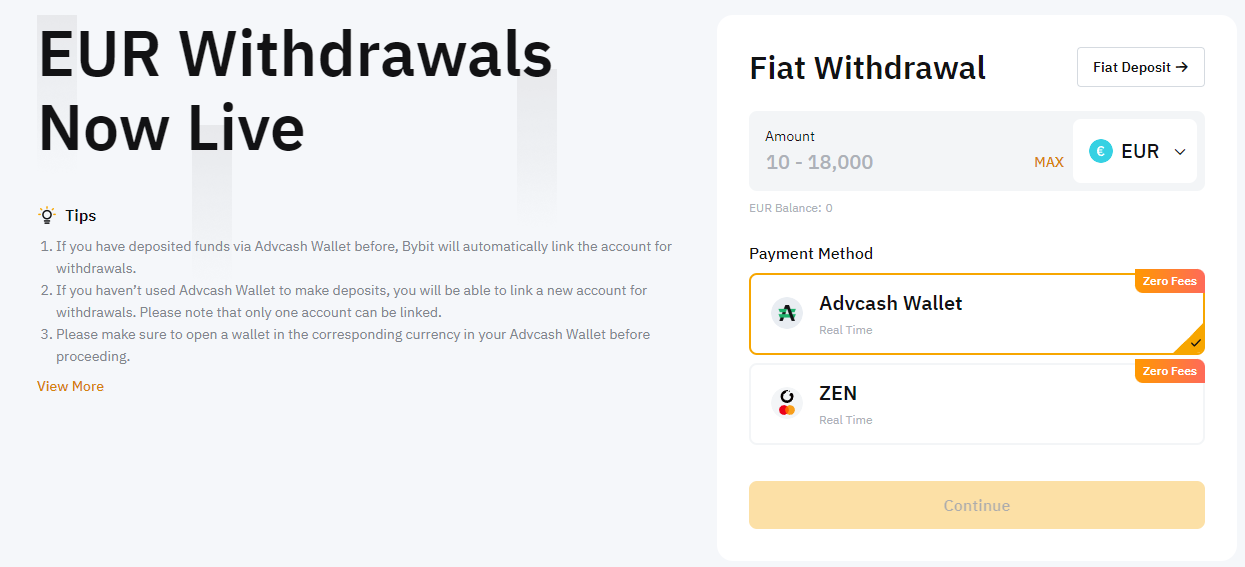The image size is (1245, 567).
Task: Select Advcash Wallet payment method
Action: pyautogui.click(x=977, y=314)
